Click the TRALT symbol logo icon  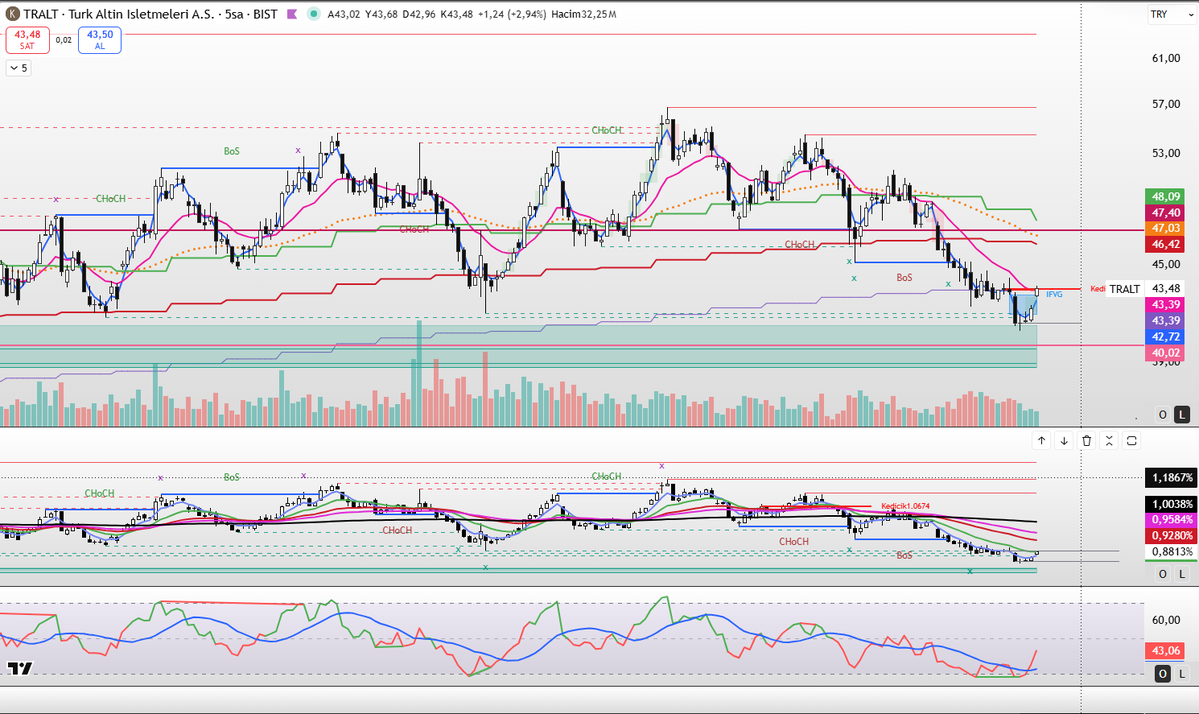(13, 14)
